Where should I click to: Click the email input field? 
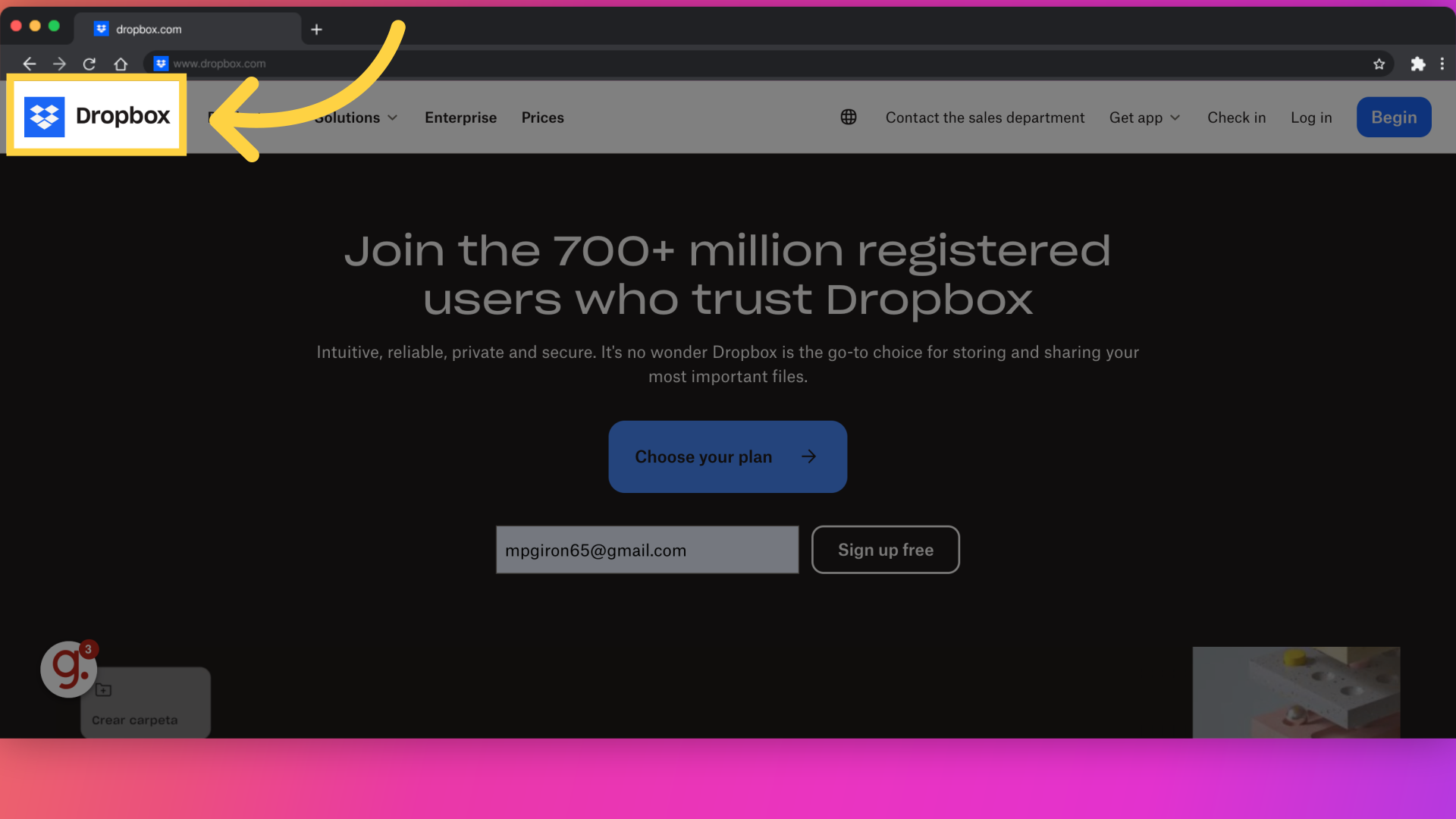click(x=647, y=550)
